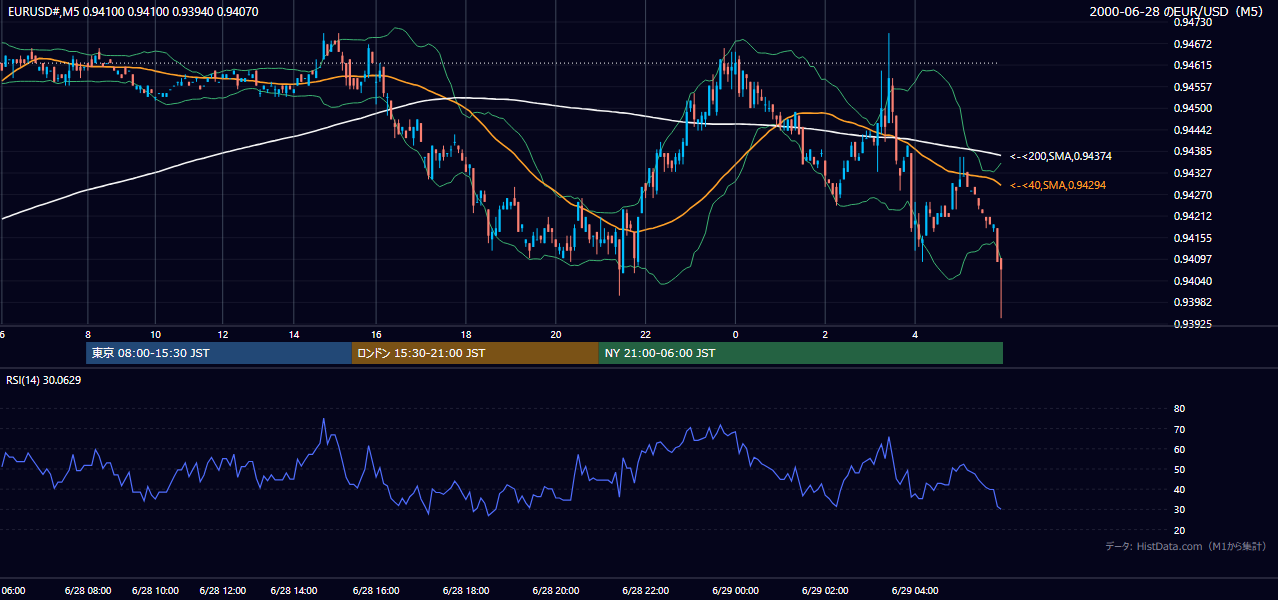This screenshot has width=1278, height=600.
Task: Select the 東京 08:00-15:30 JST session bar
Action: tap(218, 353)
